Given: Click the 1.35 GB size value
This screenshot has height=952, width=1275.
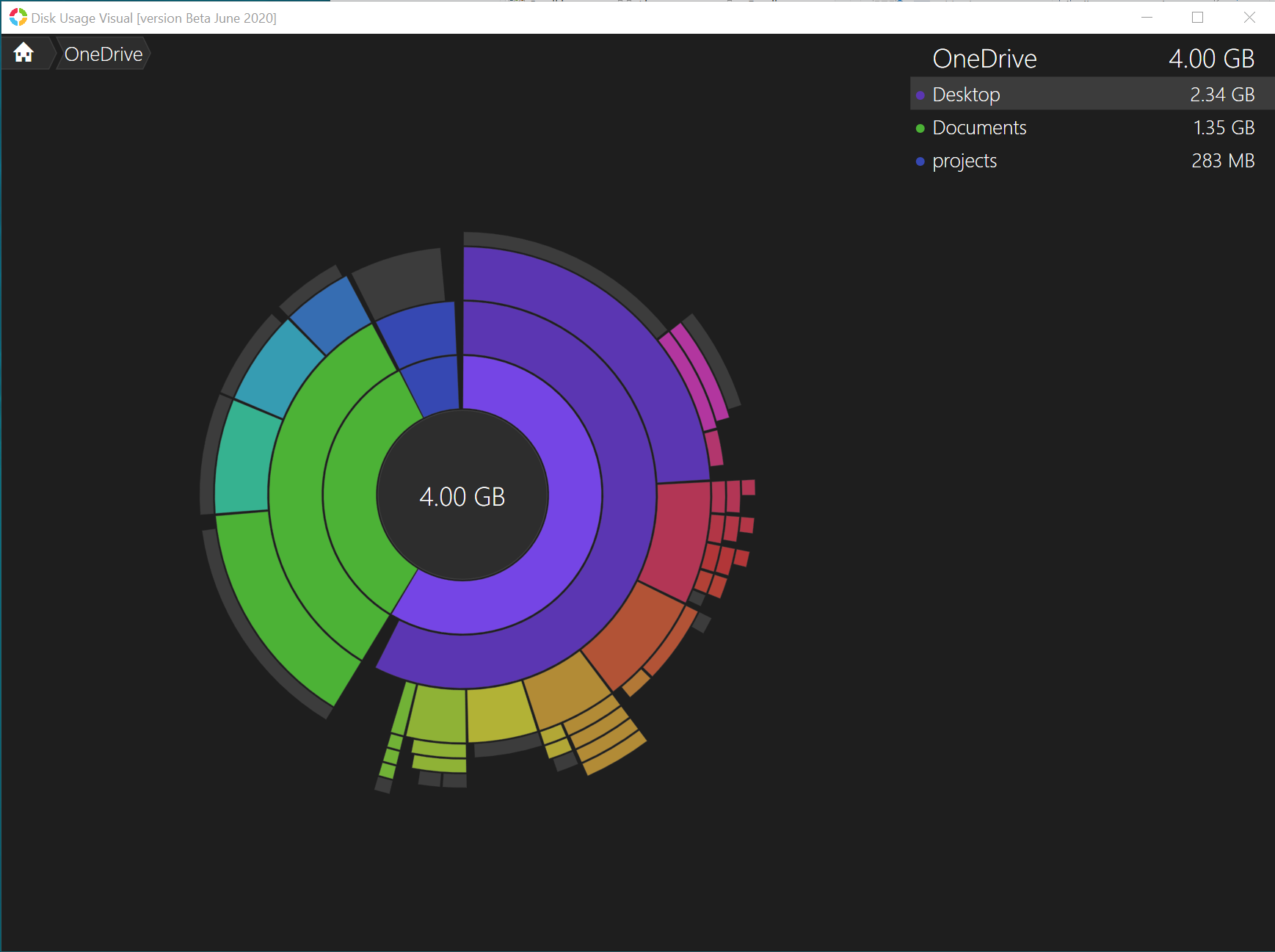Looking at the screenshot, I should click(x=1224, y=128).
